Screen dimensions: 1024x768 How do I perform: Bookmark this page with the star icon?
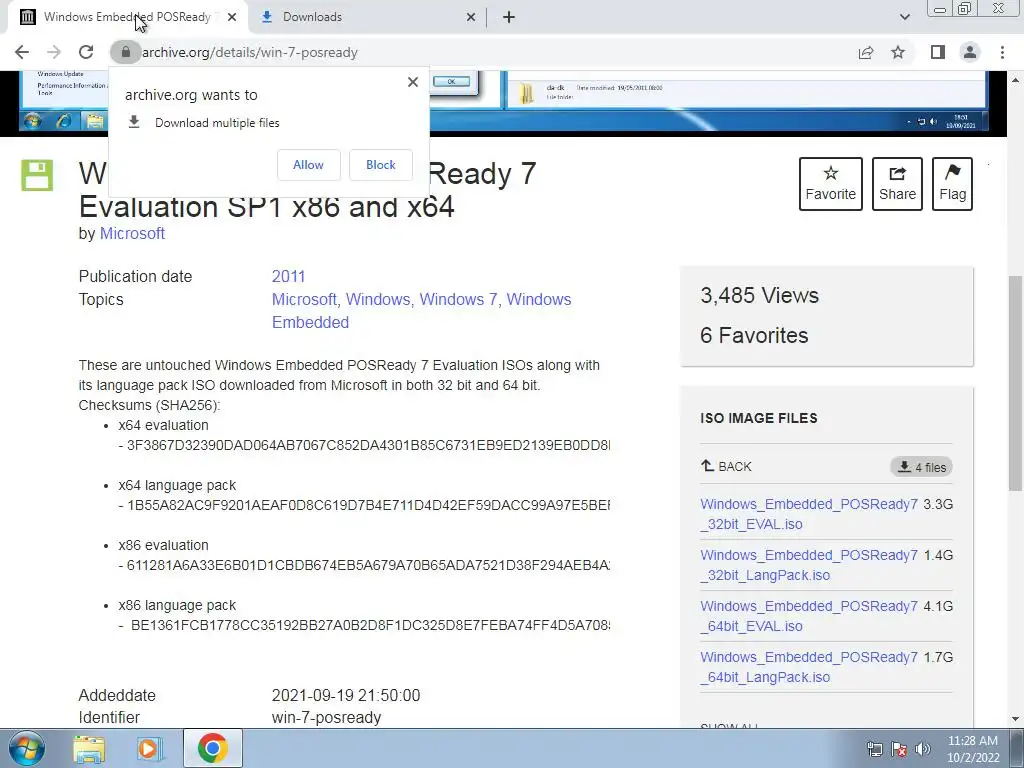pos(899,52)
